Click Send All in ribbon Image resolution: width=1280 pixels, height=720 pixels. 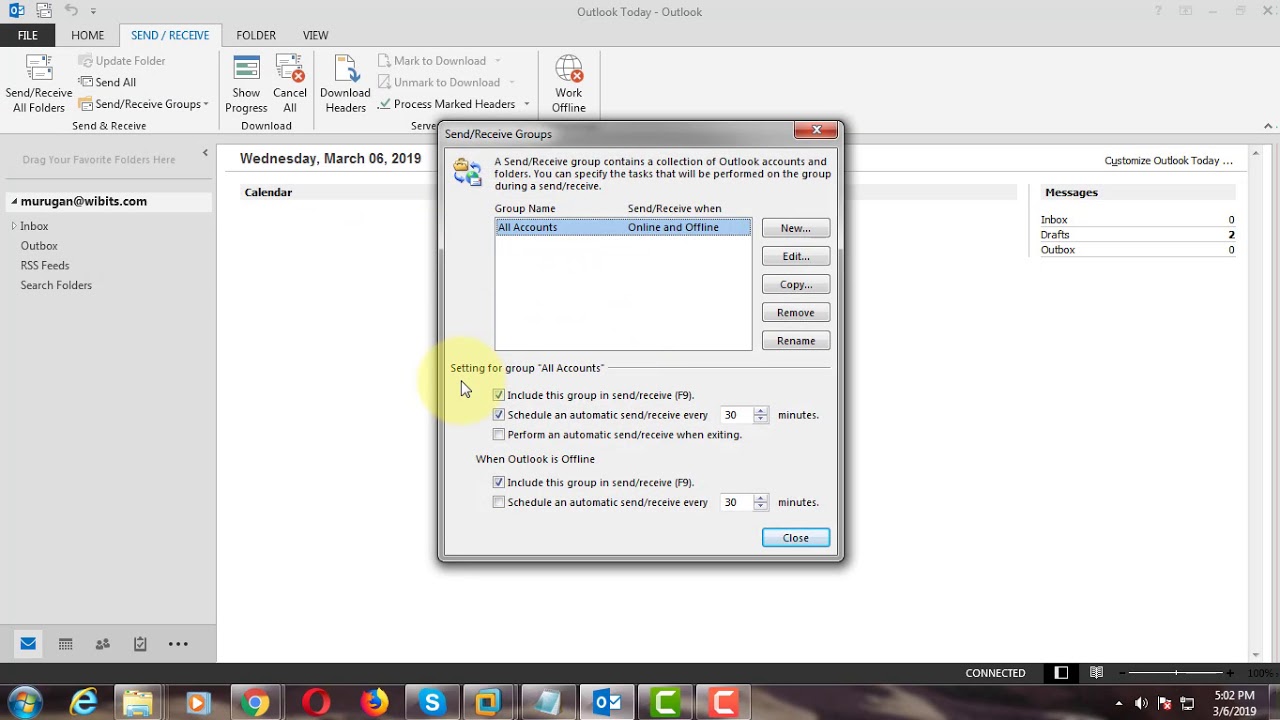[x=106, y=82]
